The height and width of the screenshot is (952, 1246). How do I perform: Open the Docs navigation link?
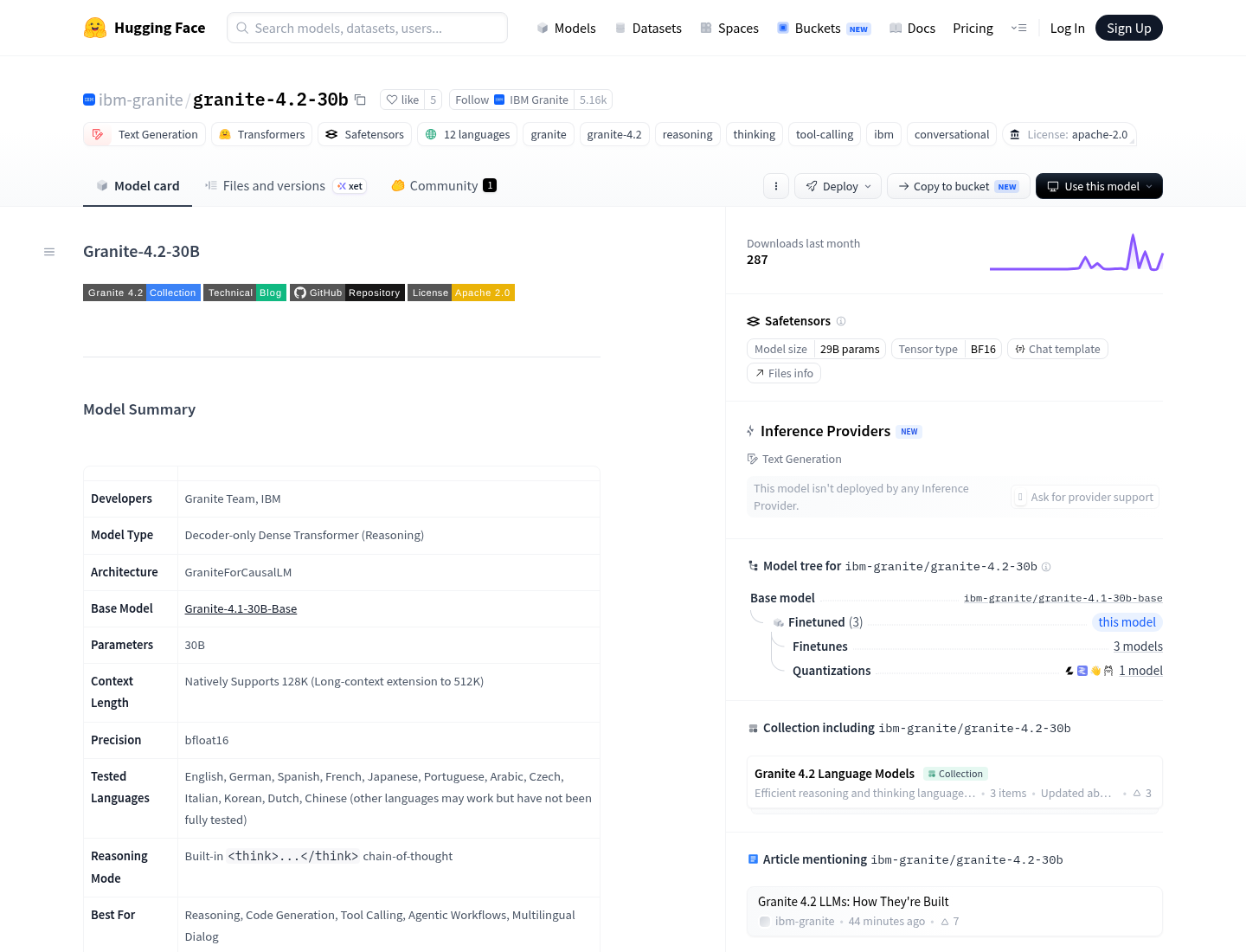912,28
